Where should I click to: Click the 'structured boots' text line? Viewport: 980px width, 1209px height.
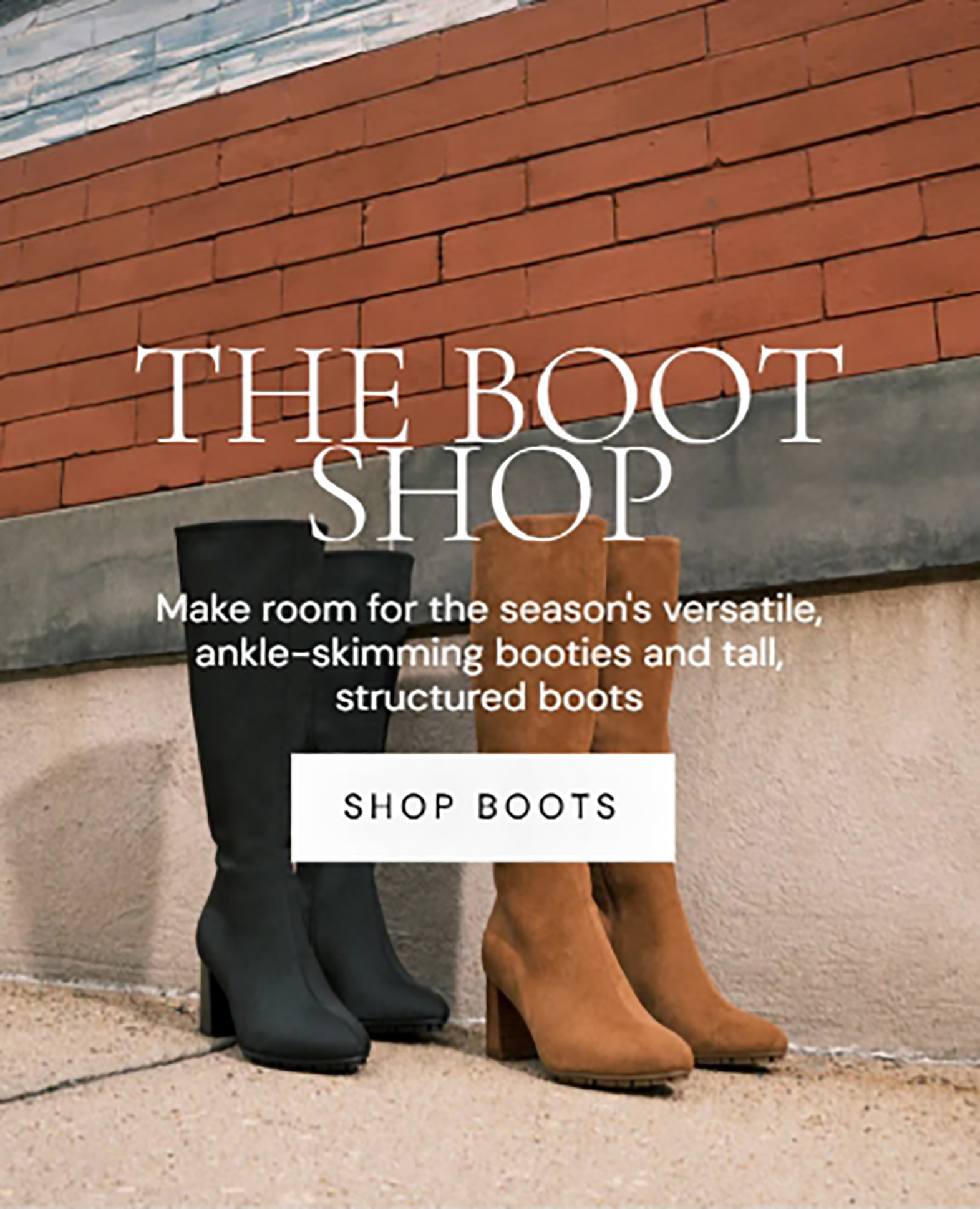coord(490,698)
